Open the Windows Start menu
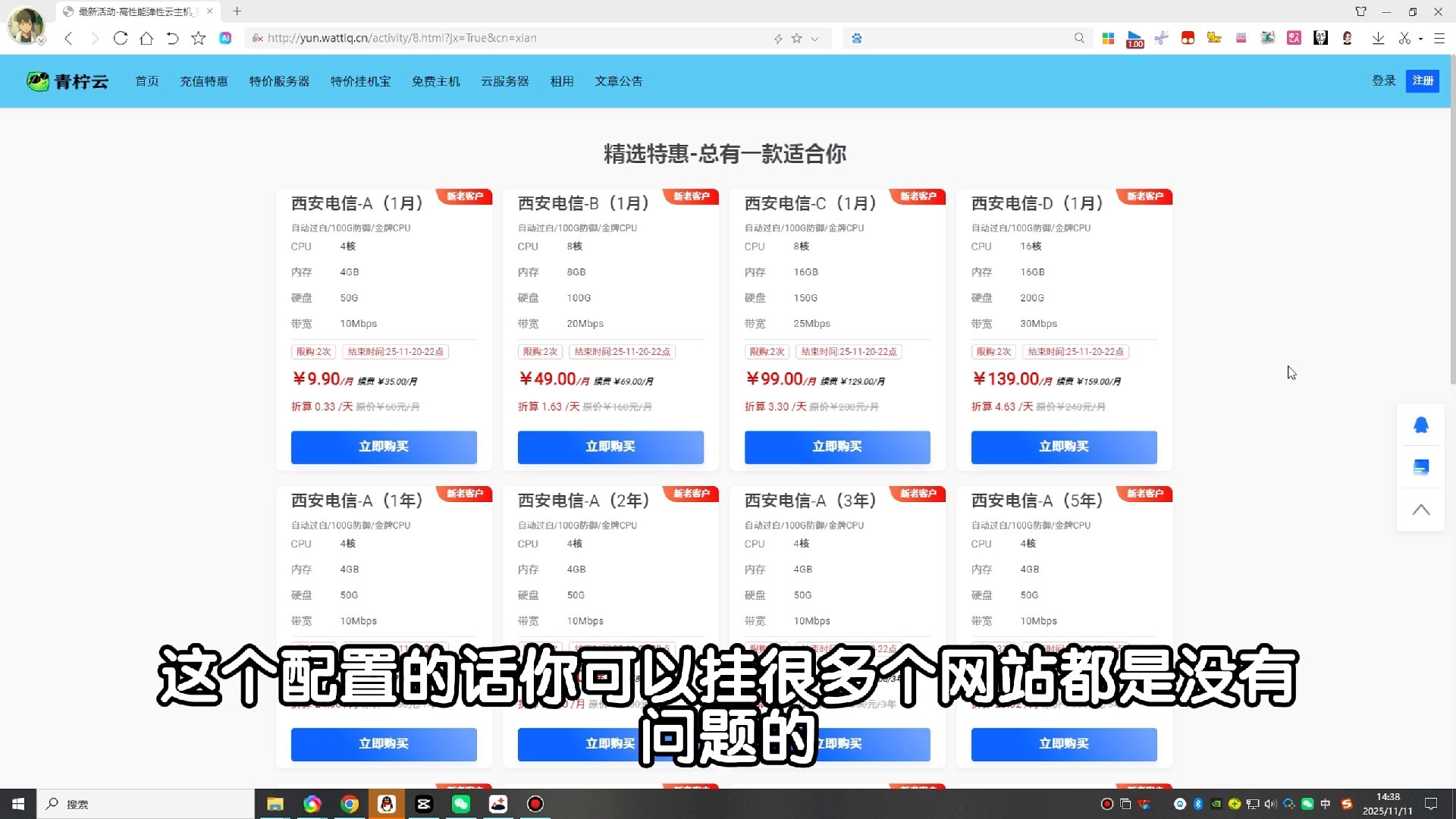 [x=18, y=804]
